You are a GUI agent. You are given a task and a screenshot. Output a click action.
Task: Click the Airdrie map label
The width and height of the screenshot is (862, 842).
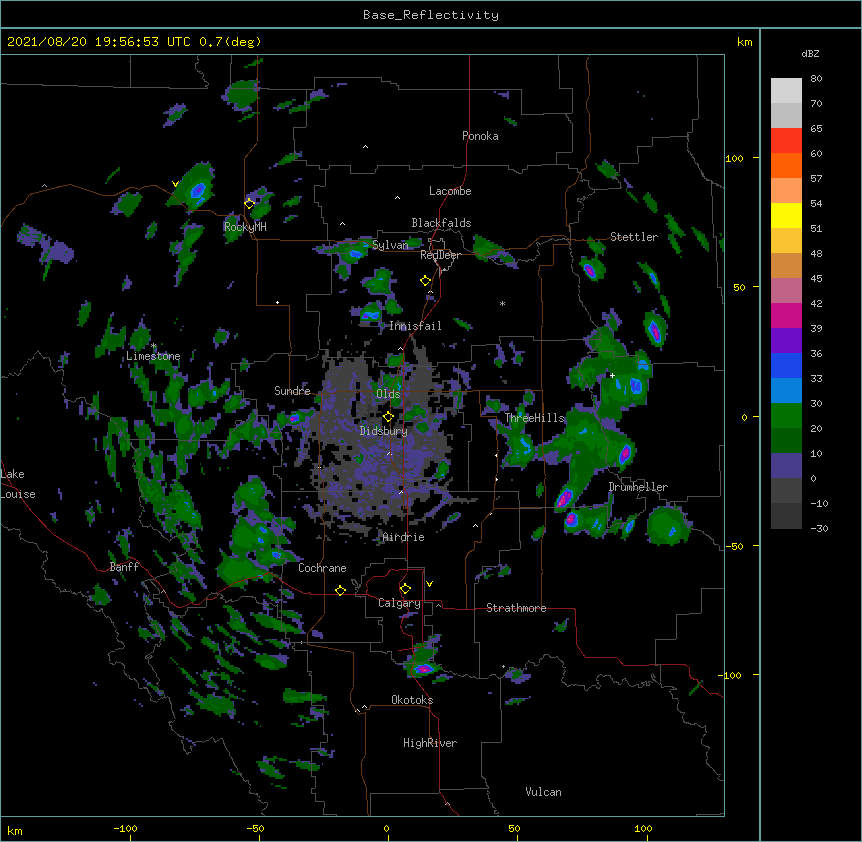(404, 537)
